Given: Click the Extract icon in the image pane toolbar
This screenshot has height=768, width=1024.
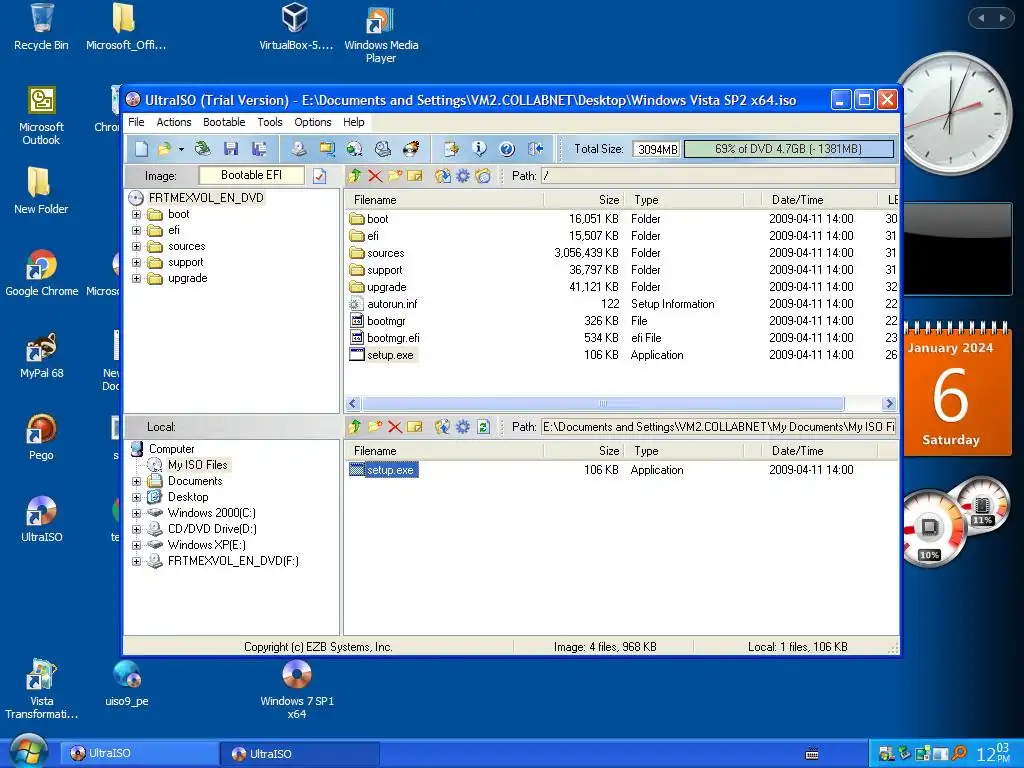Looking at the screenshot, I should pyautogui.click(x=443, y=176).
